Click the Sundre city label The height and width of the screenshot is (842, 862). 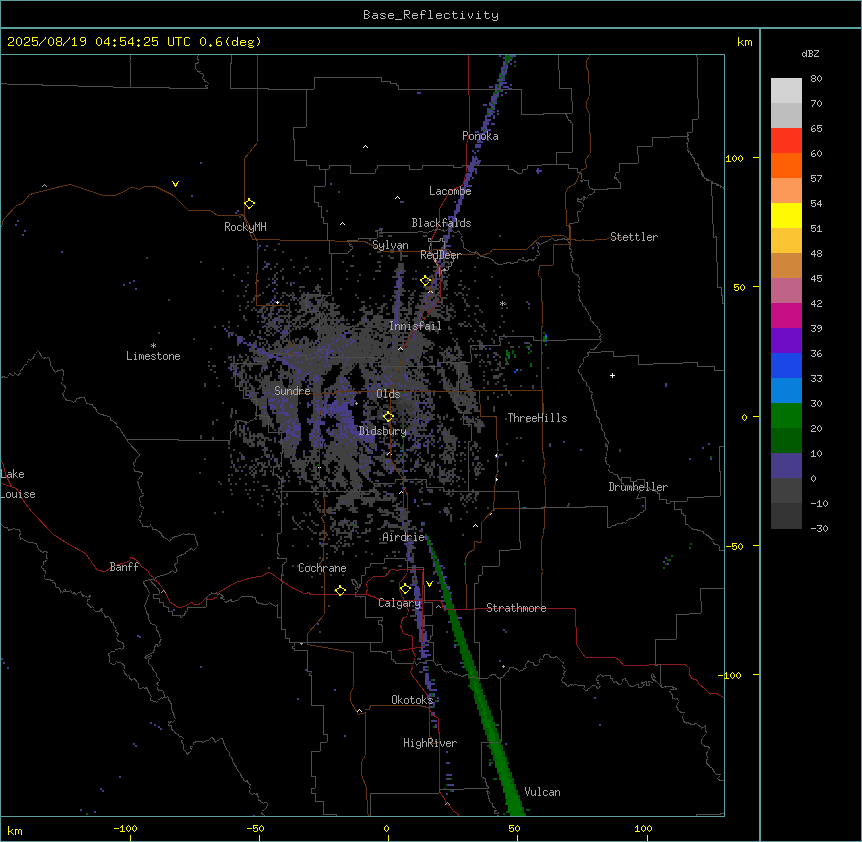pos(292,391)
